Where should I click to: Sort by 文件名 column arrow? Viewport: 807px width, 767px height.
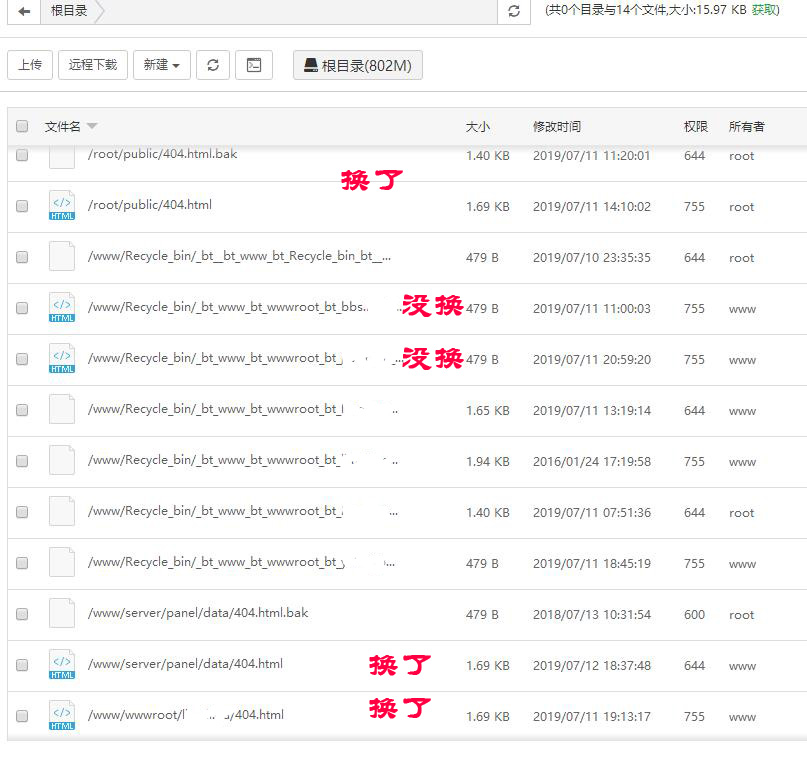point(92,127)
